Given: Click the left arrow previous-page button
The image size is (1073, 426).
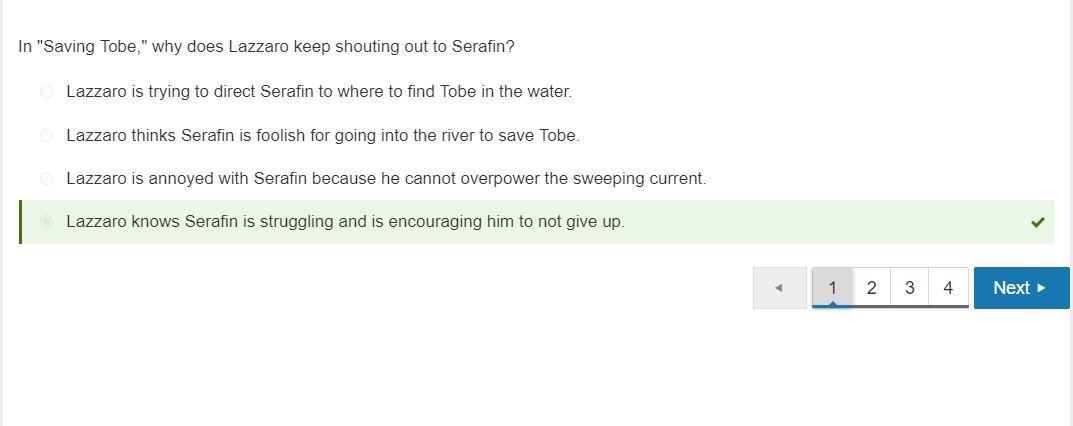Looking at the screenshot, I should [x=779, y=288].
